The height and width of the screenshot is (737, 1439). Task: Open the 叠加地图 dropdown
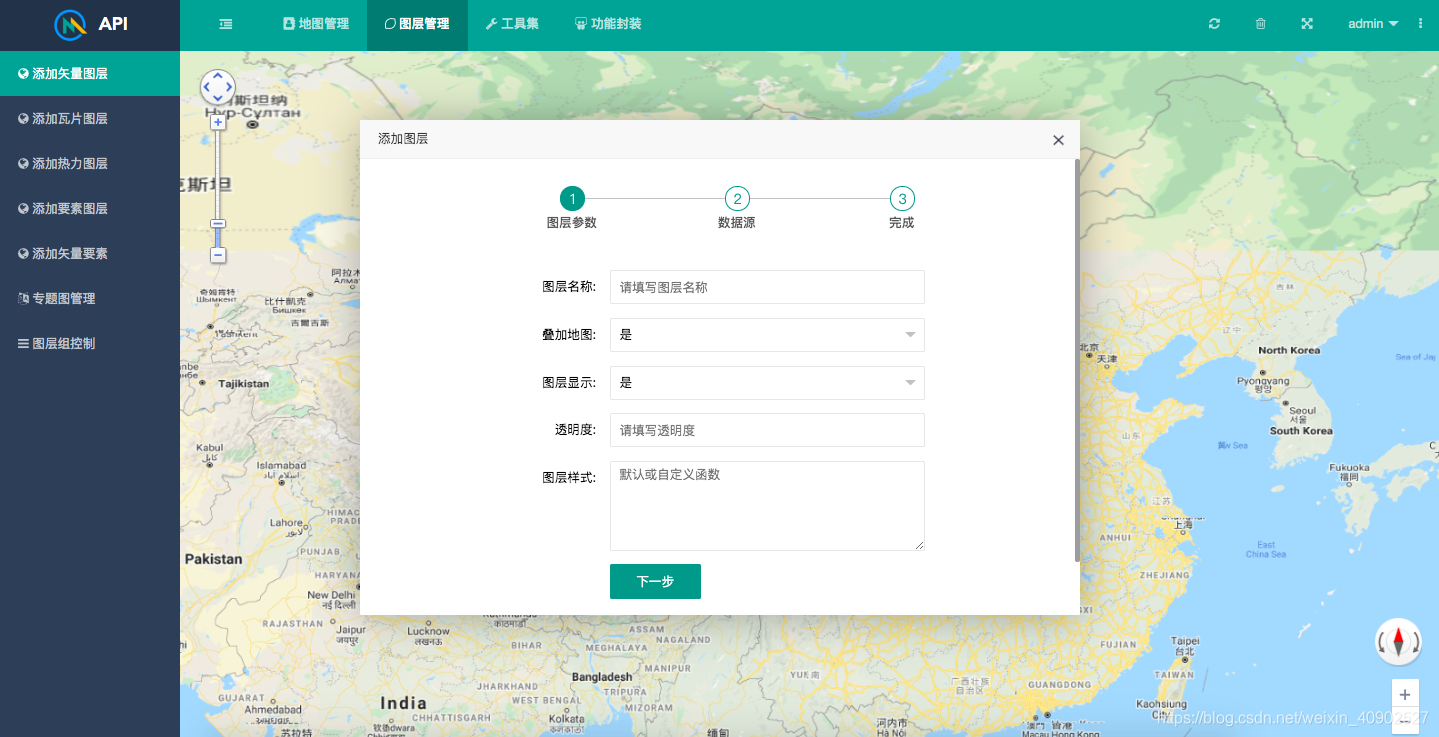pos(766,335)
